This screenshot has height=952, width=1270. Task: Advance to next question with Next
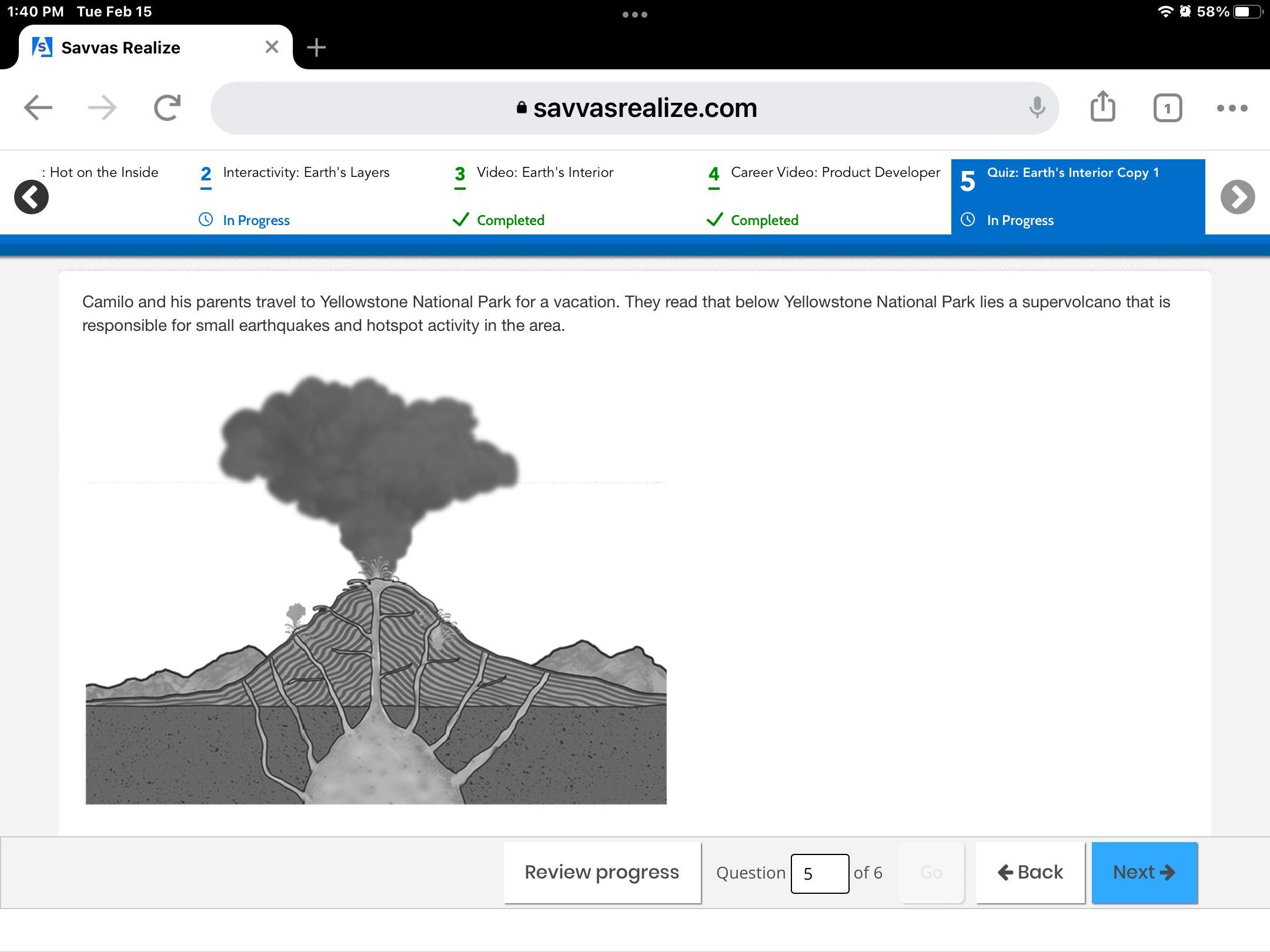coord(1144,873)
